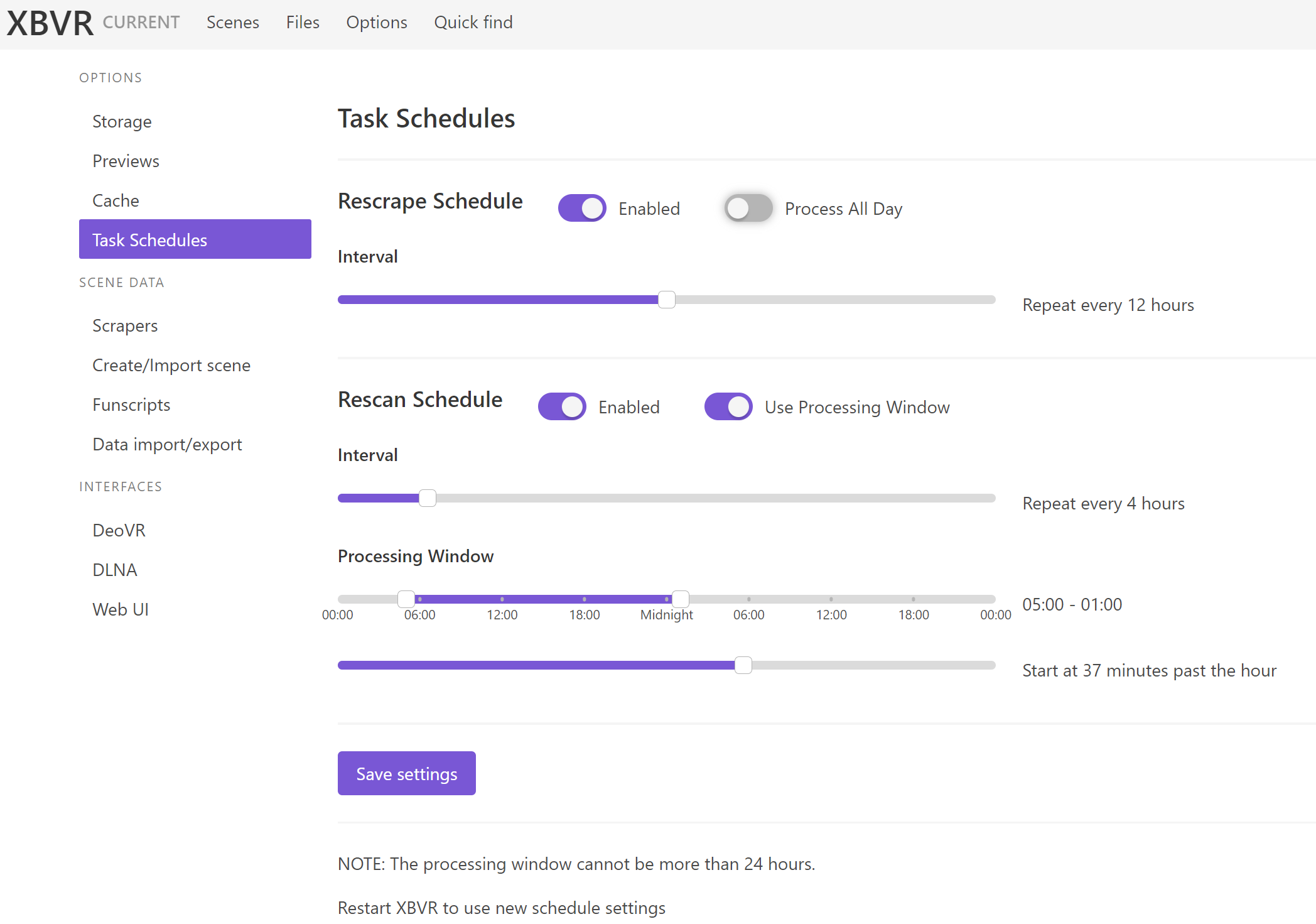This screenshot has height=924, width=1316.
Task: Enable Process All Day for rescraping
Action: [x=748, y=208]
